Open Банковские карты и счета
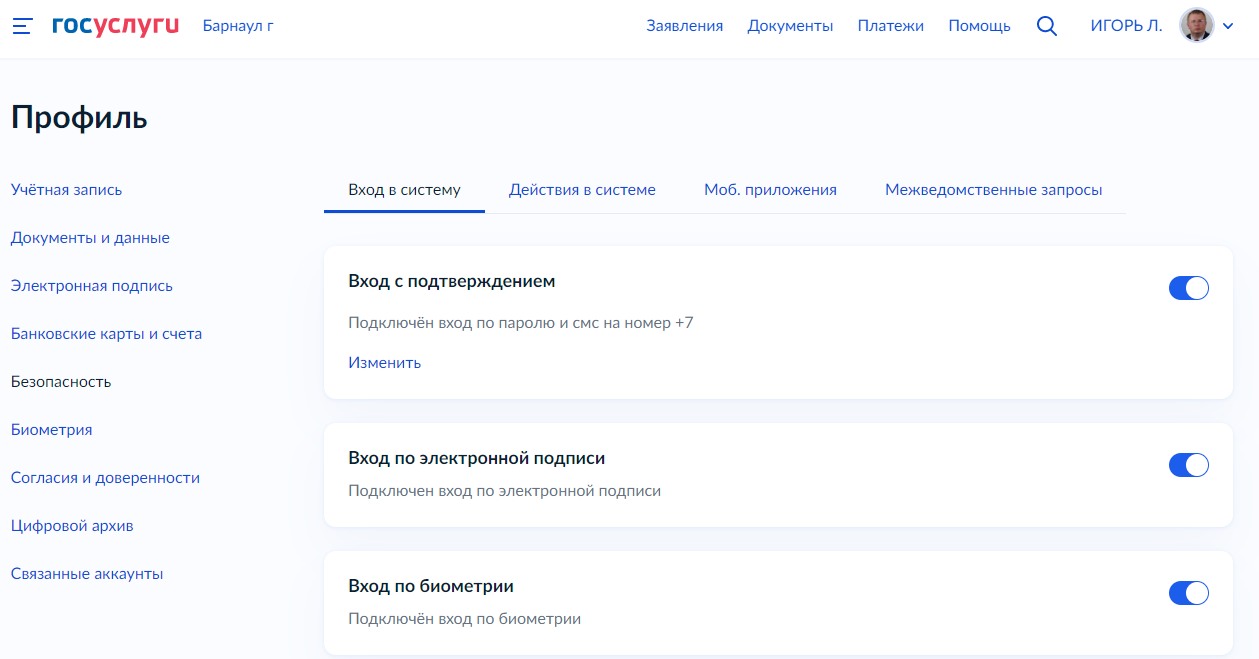 coord(107,334)
